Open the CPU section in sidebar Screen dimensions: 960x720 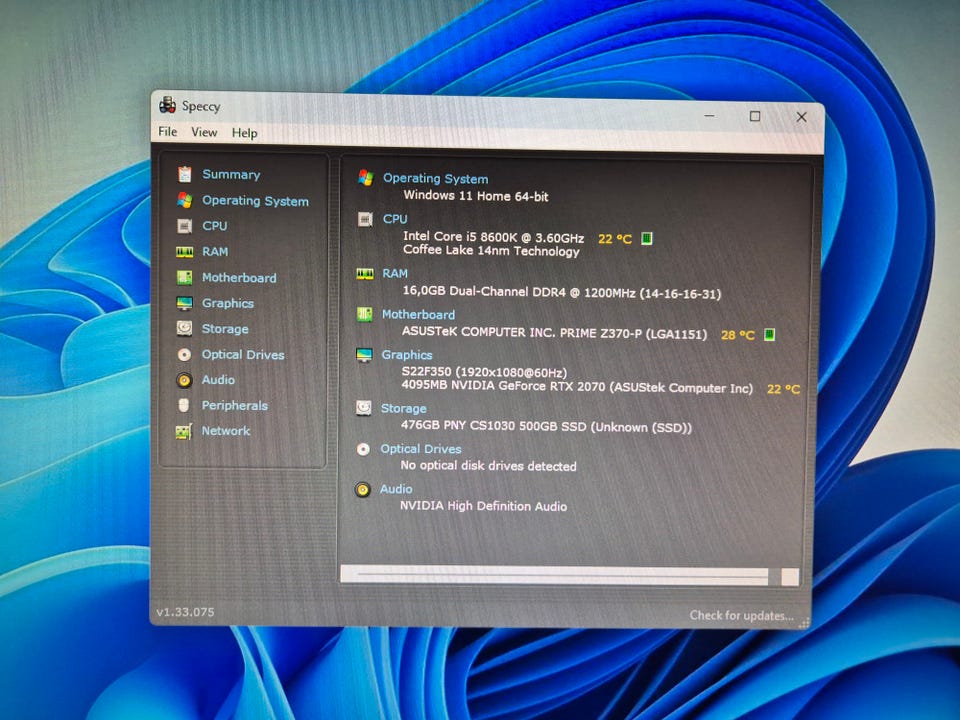point(215,226)
